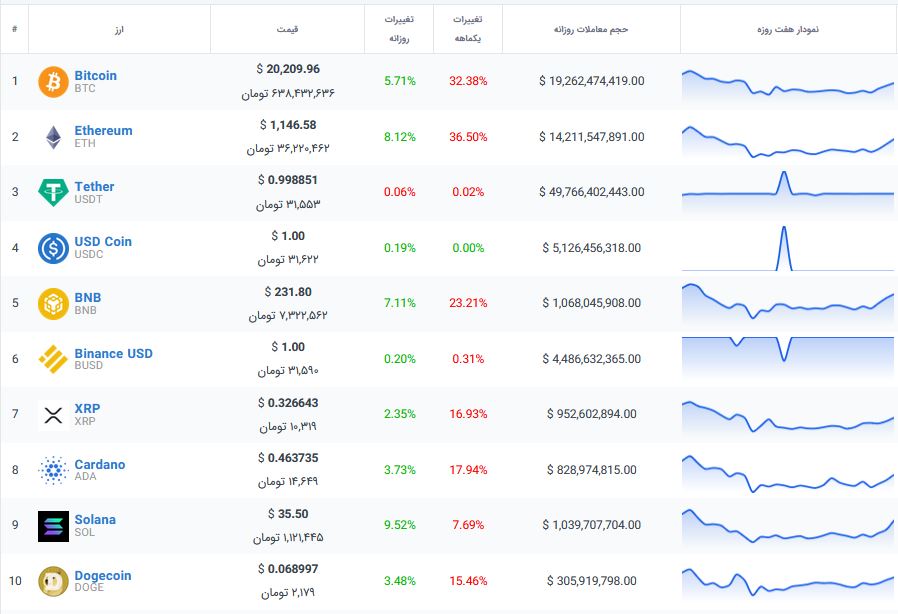
Task: Click the Solana logo icon
Action: click(53, 526)
